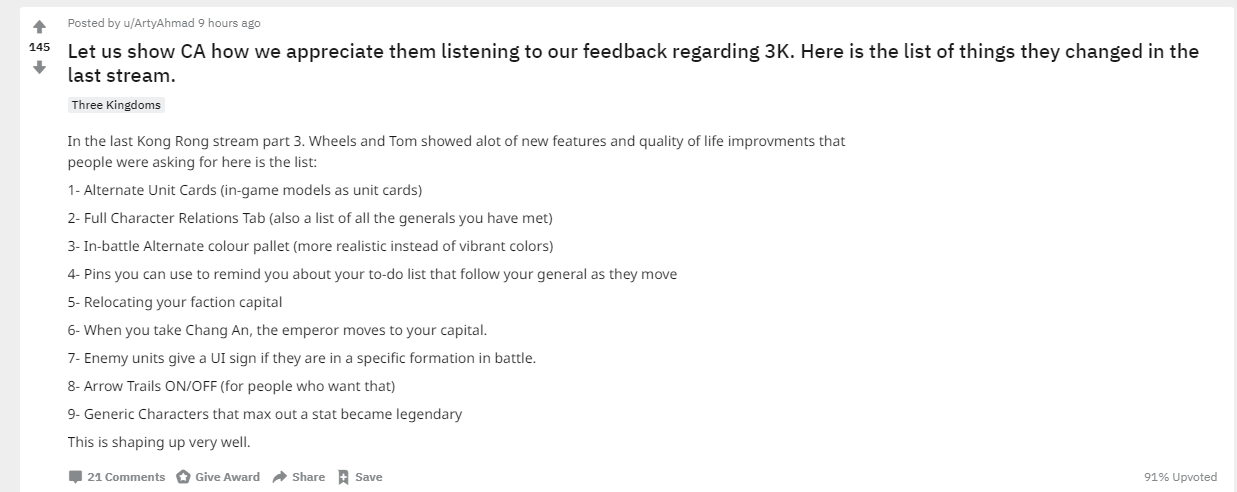This screenshot has width=1237, height=492.
Task: Open the u/ArtyAhmad user profile
Action: point(158,23)
